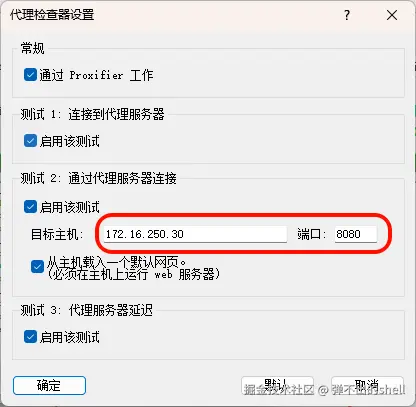Uncheck 启用该测试 under 测试 2
The width and height of the screenshot is (416, 407).
tap(30, 207)
